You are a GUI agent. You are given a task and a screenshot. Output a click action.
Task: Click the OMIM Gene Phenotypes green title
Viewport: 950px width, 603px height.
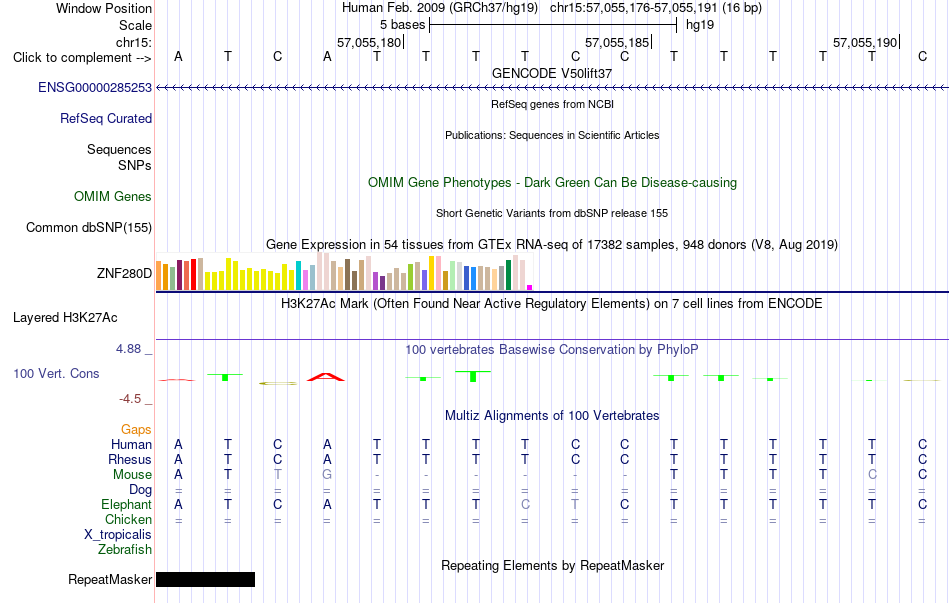552,182
